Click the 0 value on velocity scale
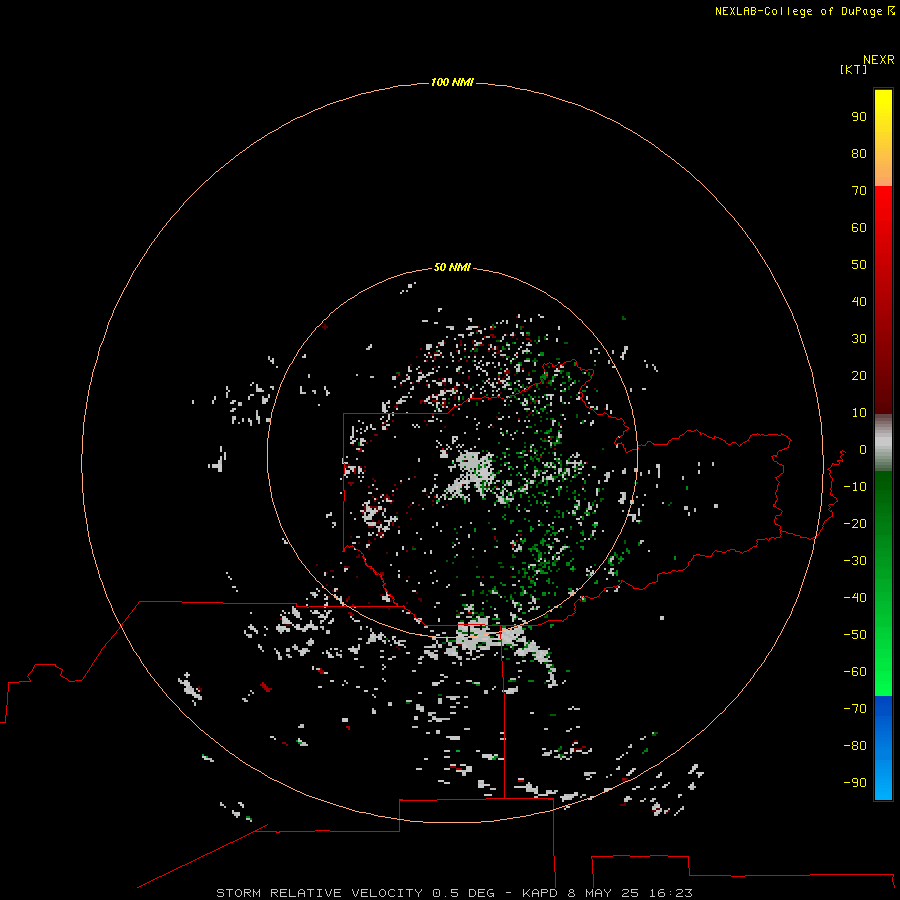Viewport: 900px width, 900px height. click(863, 449)
